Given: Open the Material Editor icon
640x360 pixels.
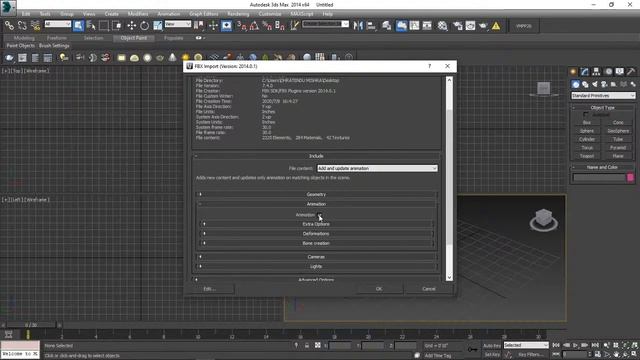Looking at the screenshot, I should click(442, 26).
